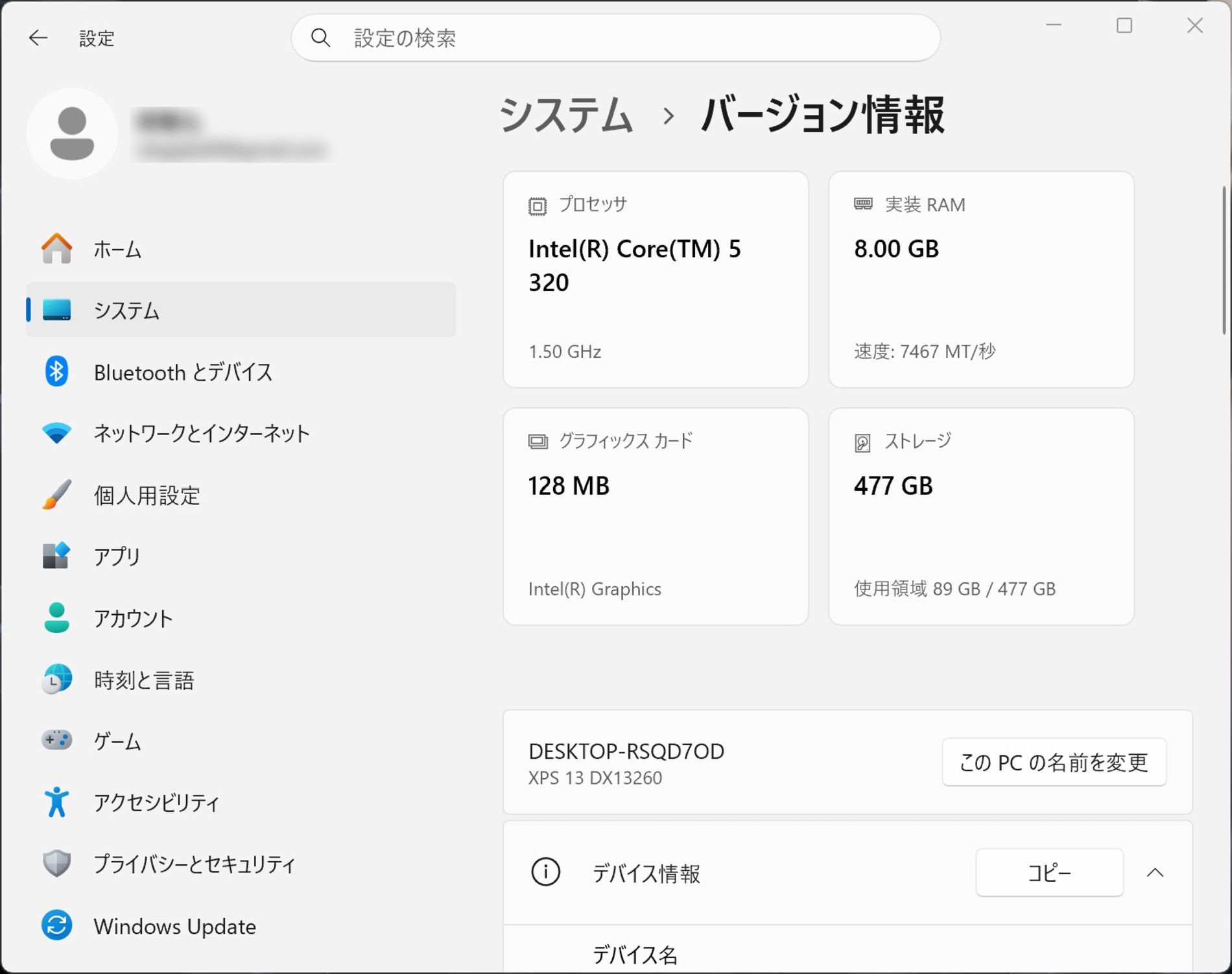Click the 1.50 GHz text

point(564,351)
